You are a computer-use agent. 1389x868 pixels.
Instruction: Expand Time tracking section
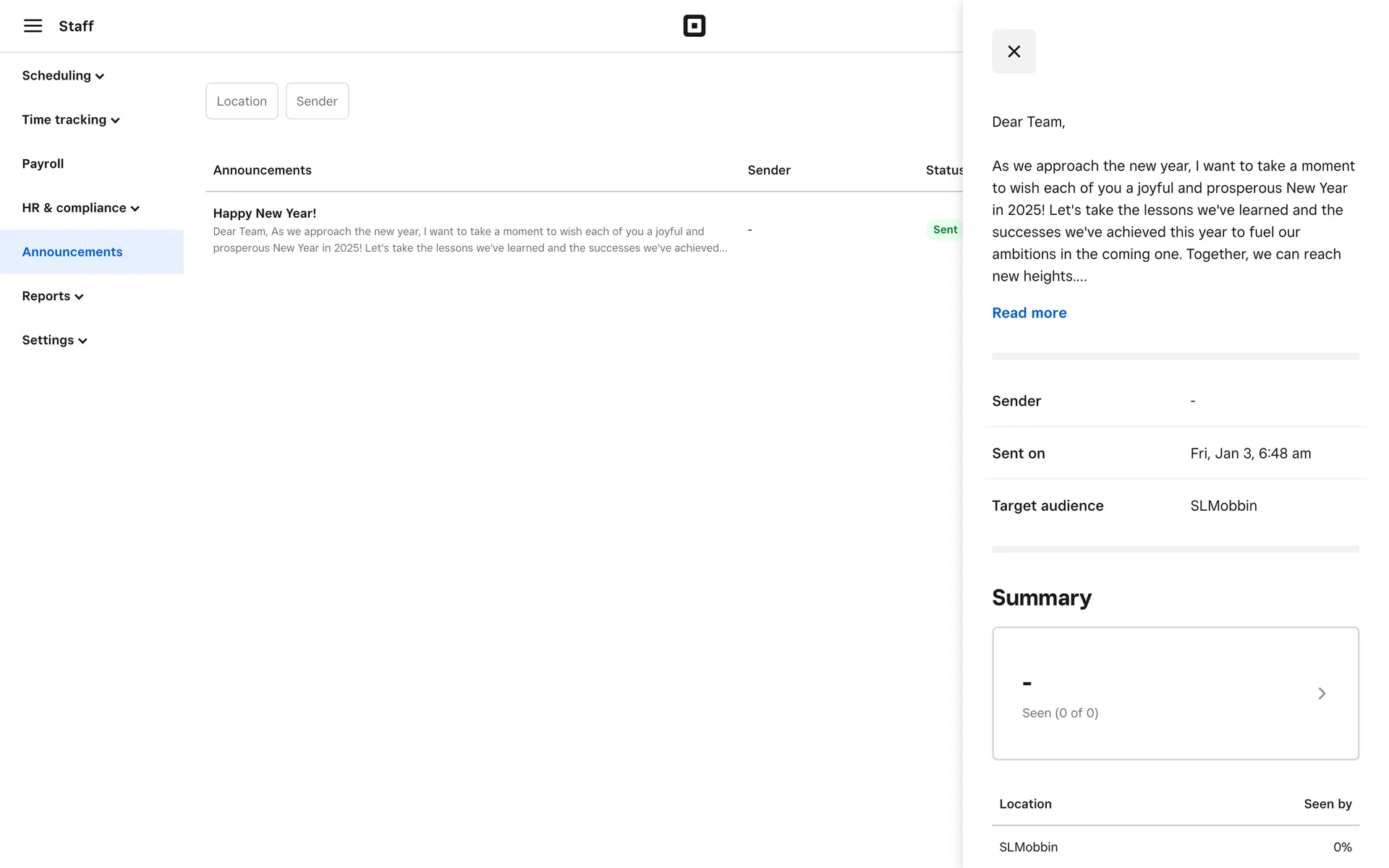pos(70,120)
